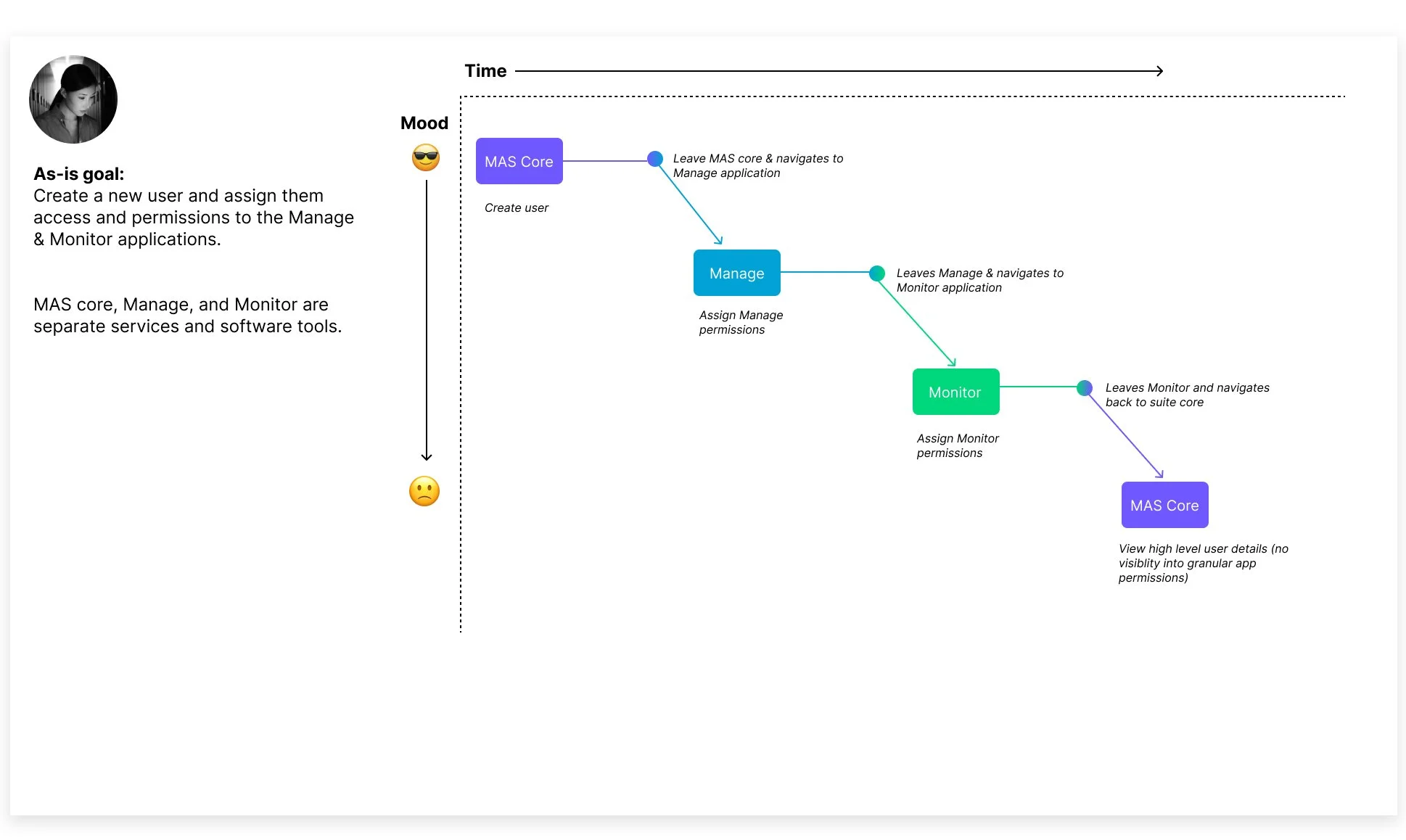Click the arrowhead pointing to Monitor box

coord(953,363)
